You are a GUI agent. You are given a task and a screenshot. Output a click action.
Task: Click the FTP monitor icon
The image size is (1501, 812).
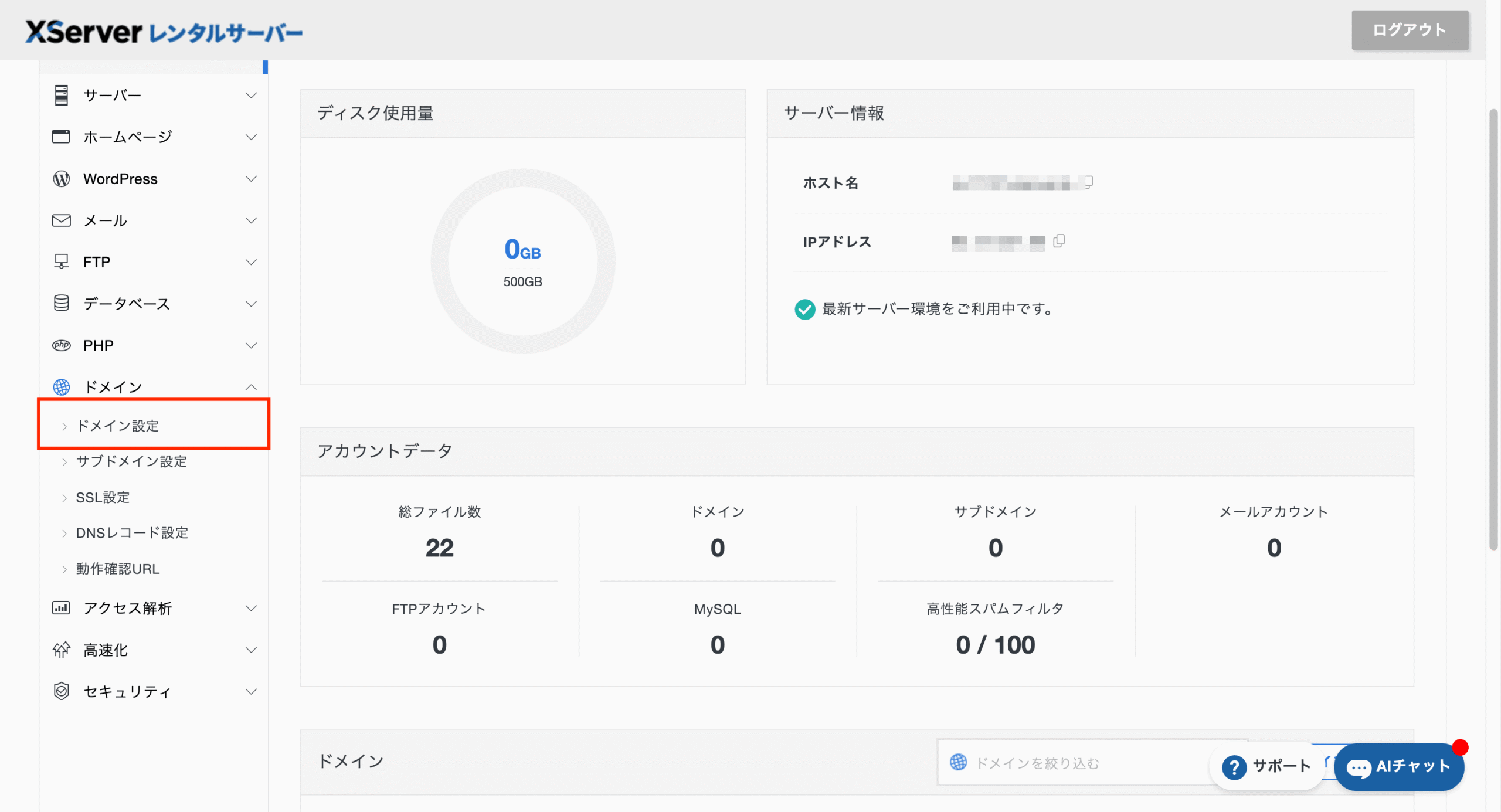point(61,261)
